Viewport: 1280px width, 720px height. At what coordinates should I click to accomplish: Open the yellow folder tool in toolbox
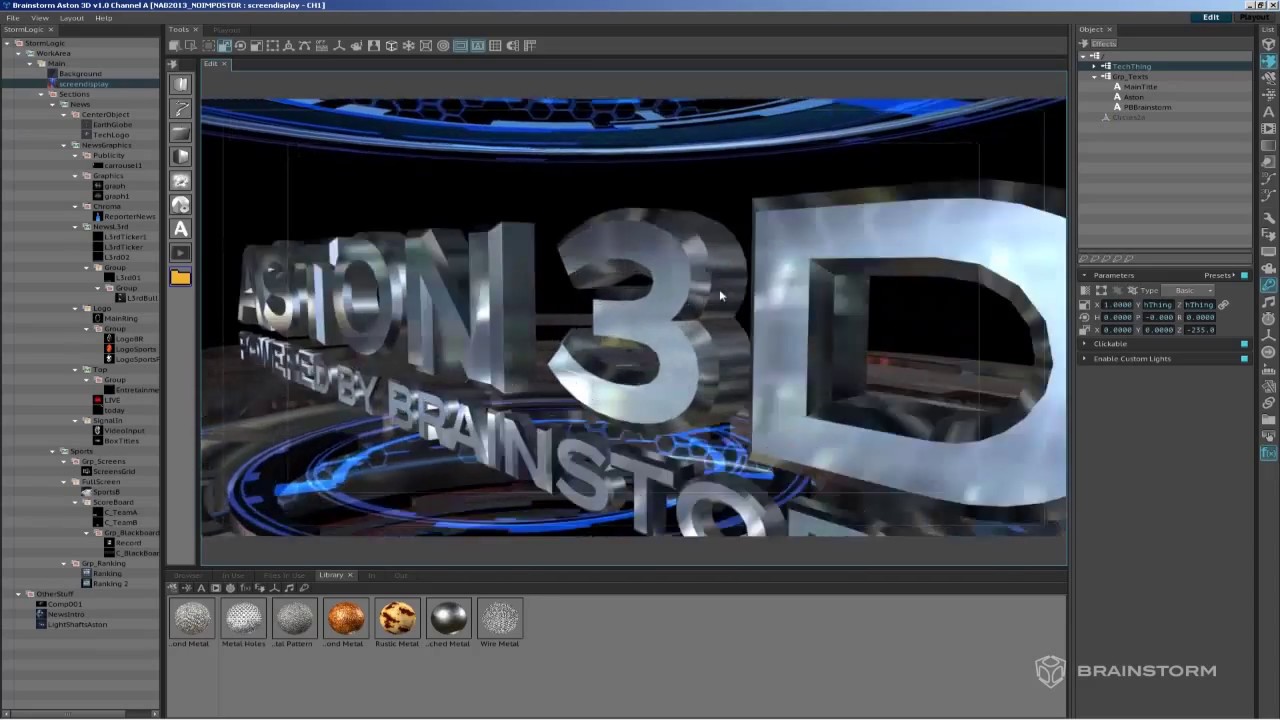click(181, 277)
